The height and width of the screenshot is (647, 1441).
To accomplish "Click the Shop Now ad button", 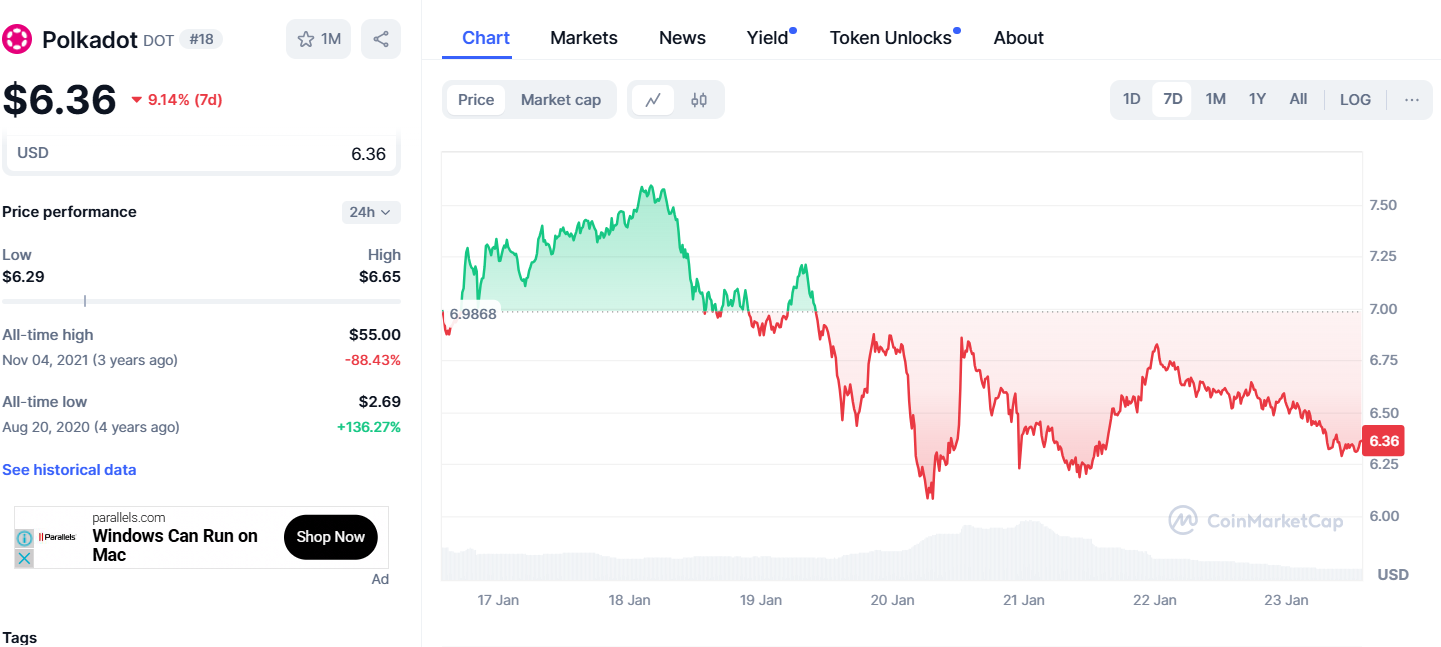I will 330,537.
